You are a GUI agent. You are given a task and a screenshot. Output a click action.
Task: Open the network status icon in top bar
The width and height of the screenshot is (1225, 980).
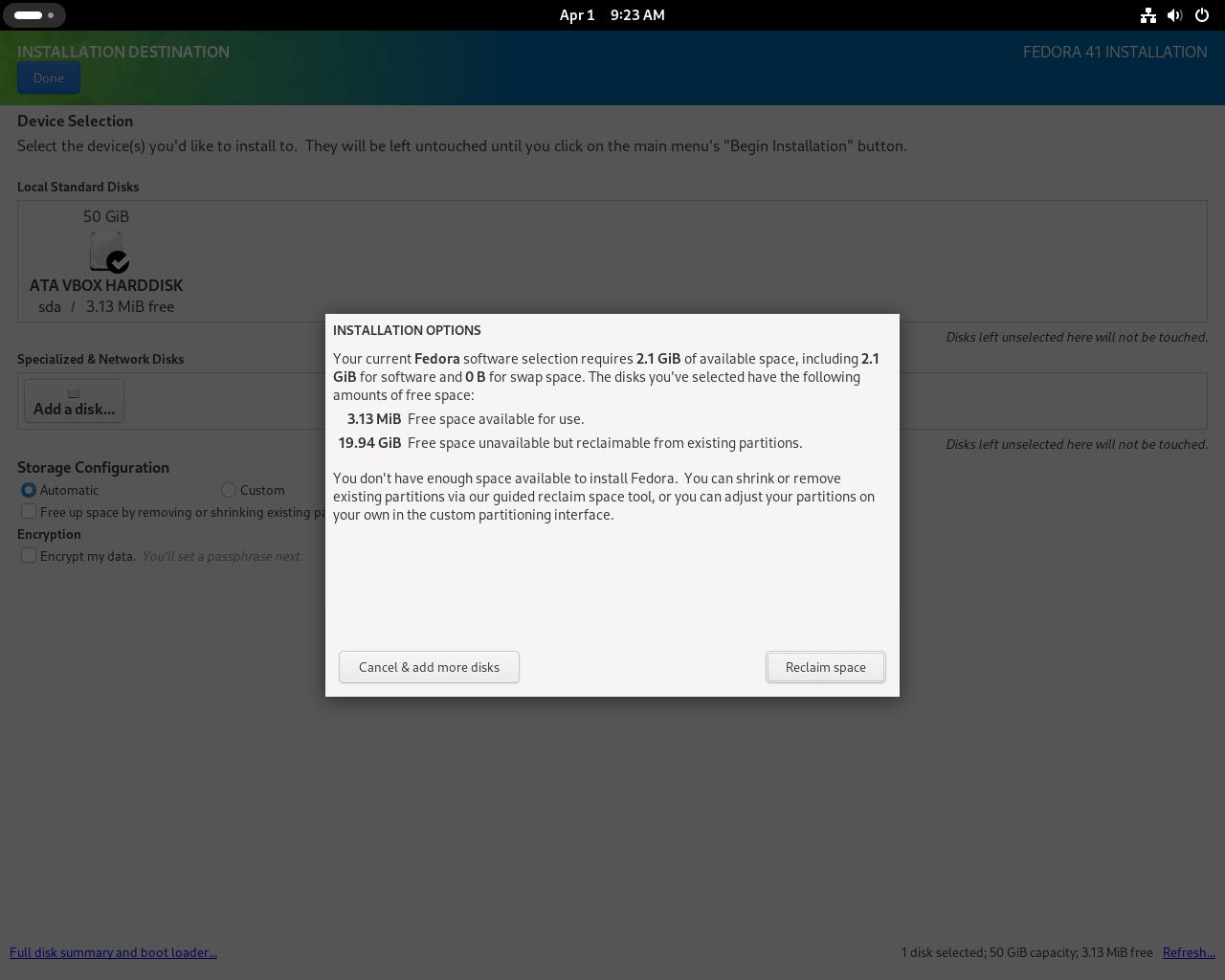(x=1148, y=15)
